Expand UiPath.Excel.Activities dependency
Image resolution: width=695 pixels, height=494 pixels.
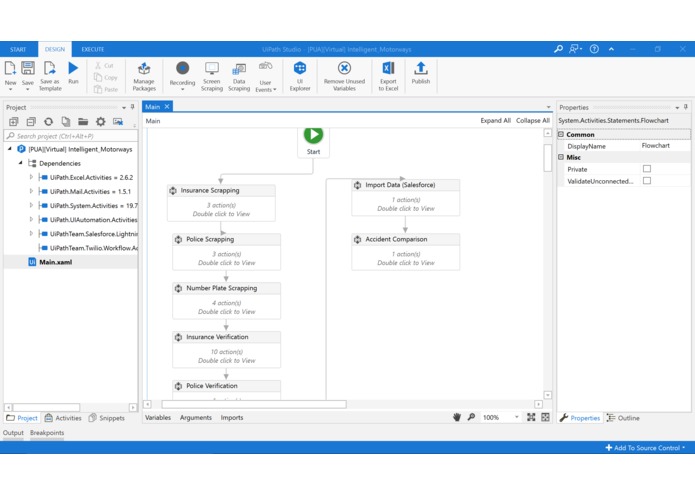point(31,177)
